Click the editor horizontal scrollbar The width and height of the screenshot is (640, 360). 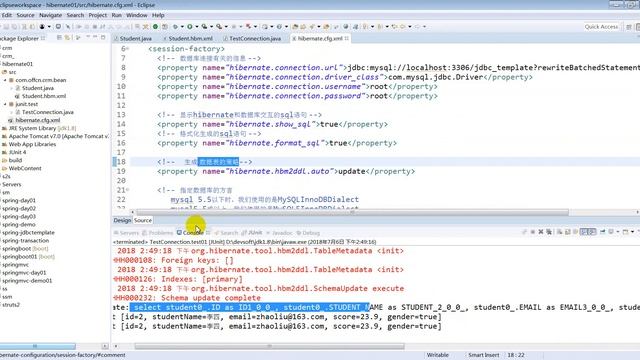352,212
